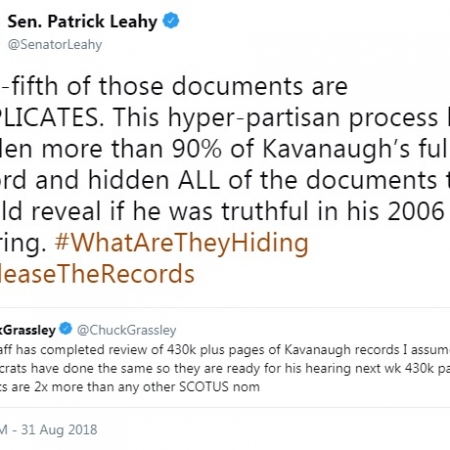Viewport: 450px width, 450px height.
Task: Click the quoted tweet line ending with SCOTUS nom
Action: (x=130, y=387)
